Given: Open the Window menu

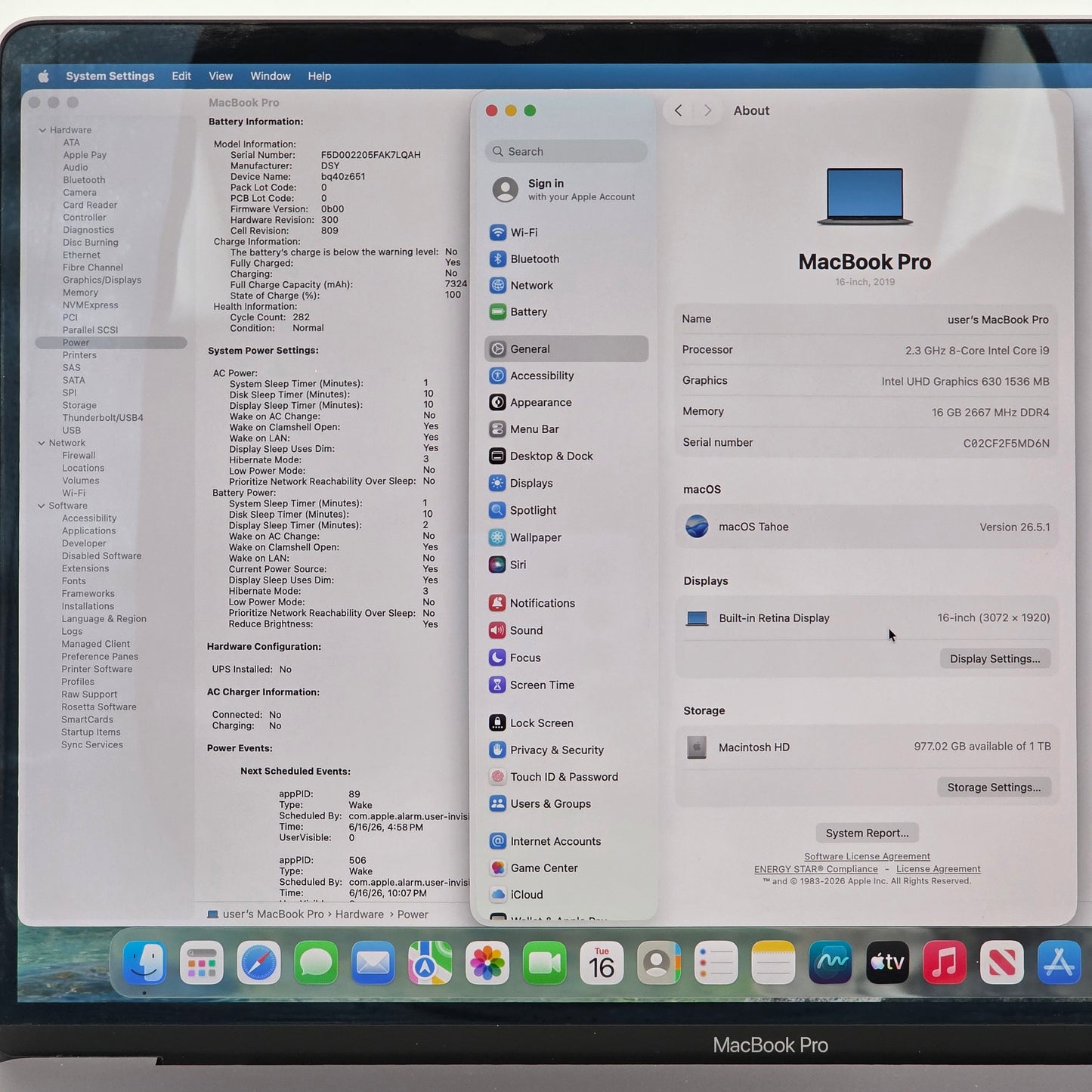Looking at the screenshot, I should (x=271, y=76).
